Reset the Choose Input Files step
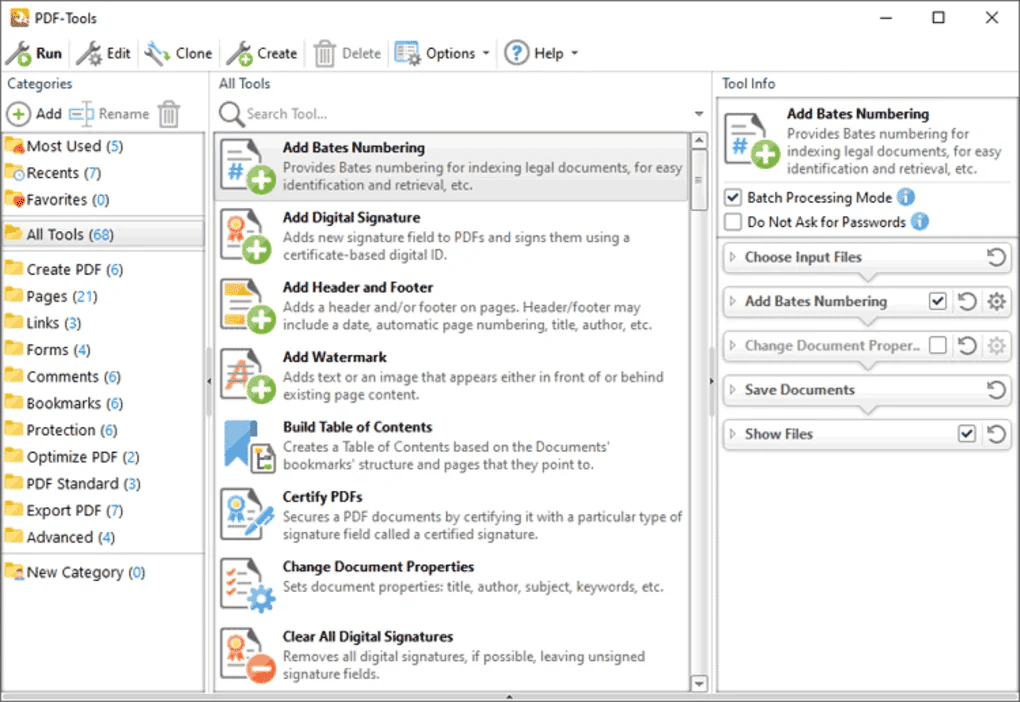The height and width of the screenshot is (702, 1020). point(996,258)
